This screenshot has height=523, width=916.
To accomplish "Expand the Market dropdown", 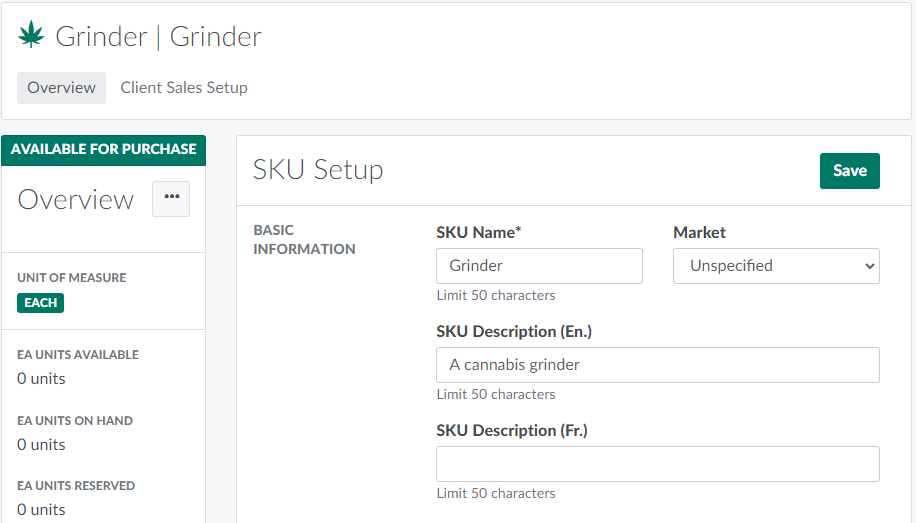I will click(x=776, y=266).
